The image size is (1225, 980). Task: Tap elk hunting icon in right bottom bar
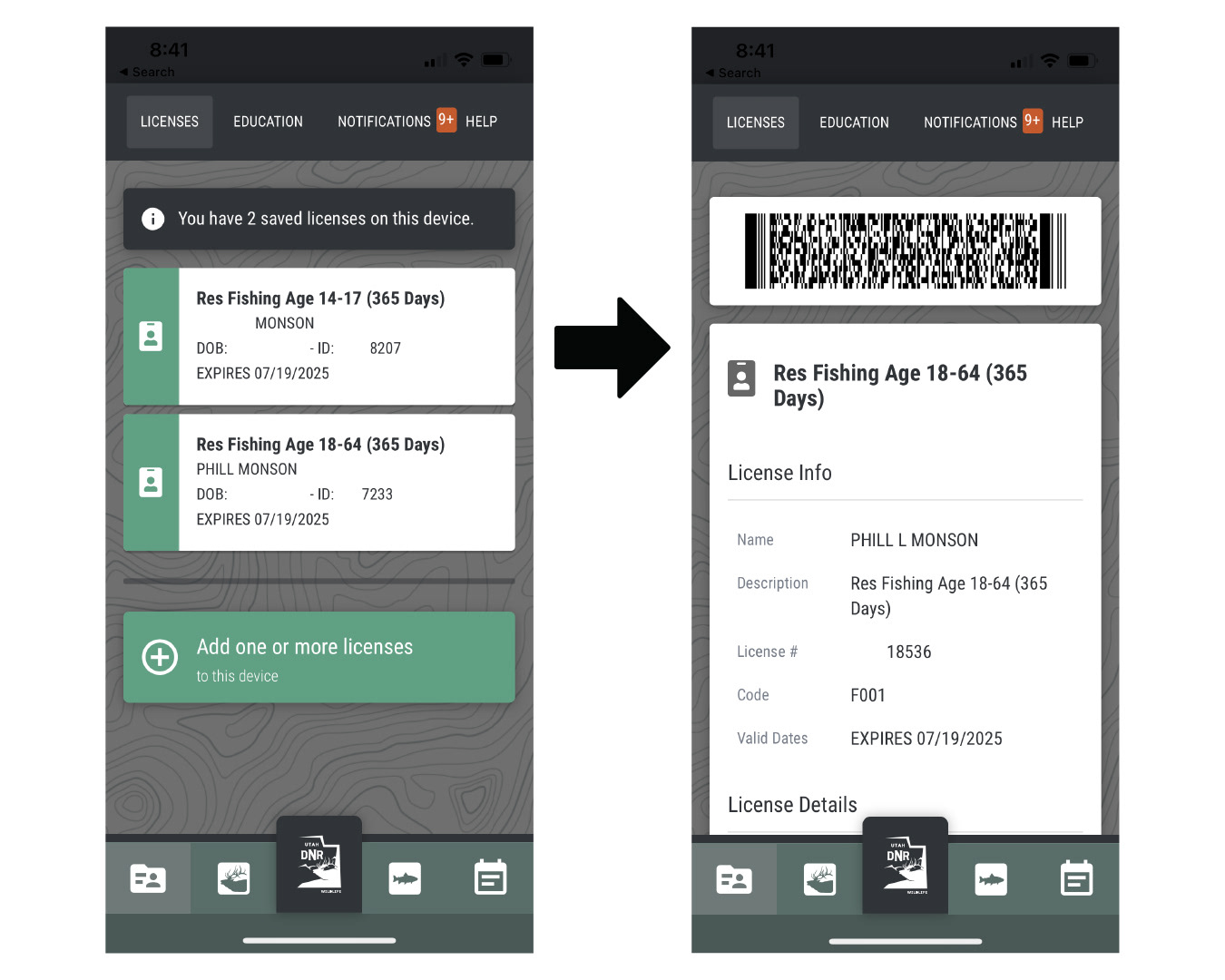pos(820,879)
